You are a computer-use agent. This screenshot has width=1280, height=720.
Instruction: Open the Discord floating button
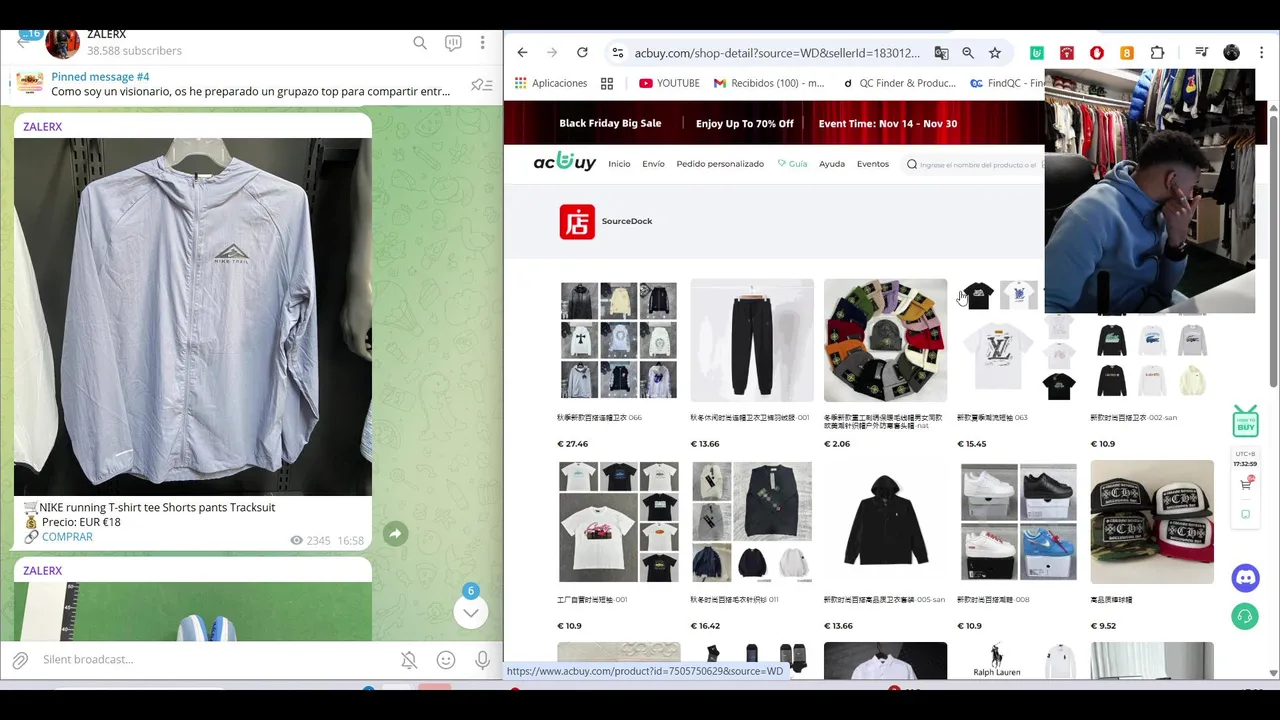[x=1245, y=577]
